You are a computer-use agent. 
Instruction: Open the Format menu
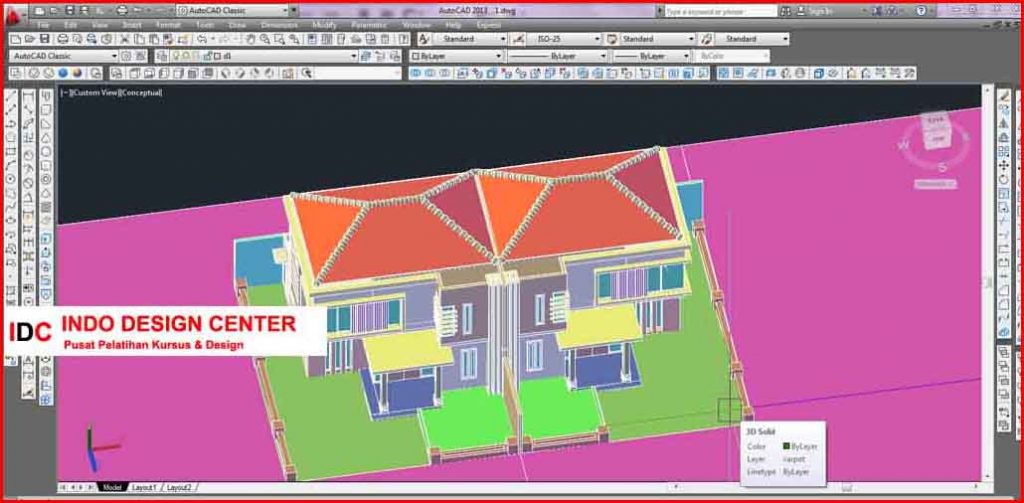[x=168, y=25]
